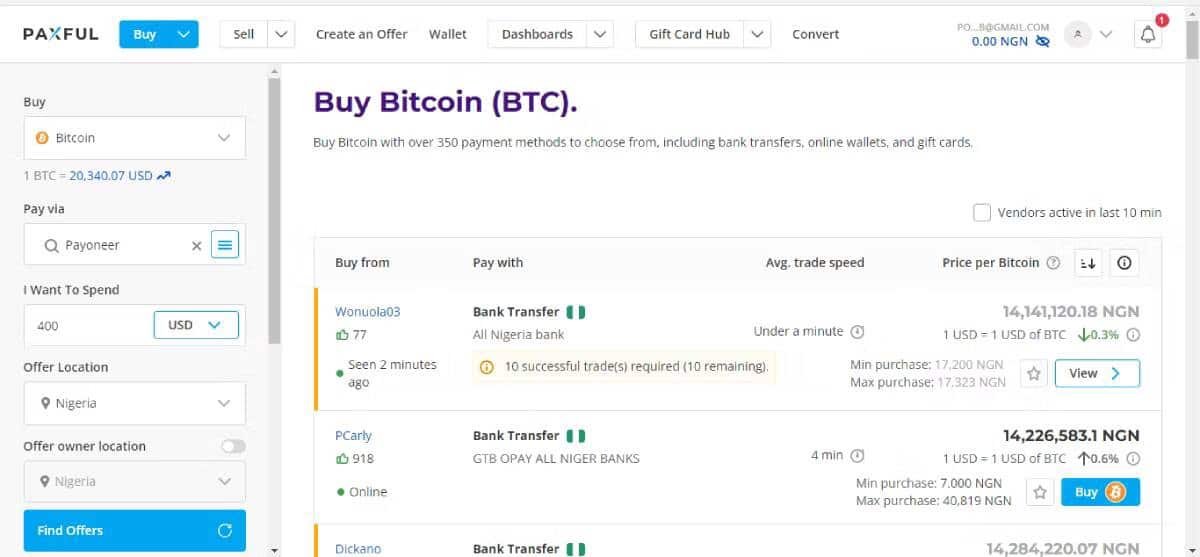This screenshot has height=557, width=1200.
Task: Open Create an Offer page
Action: 361,34
